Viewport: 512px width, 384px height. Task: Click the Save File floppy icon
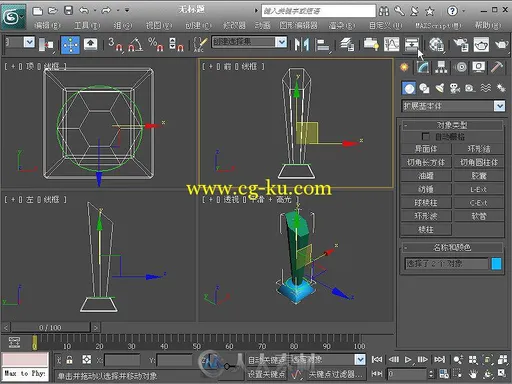[68, 11]
